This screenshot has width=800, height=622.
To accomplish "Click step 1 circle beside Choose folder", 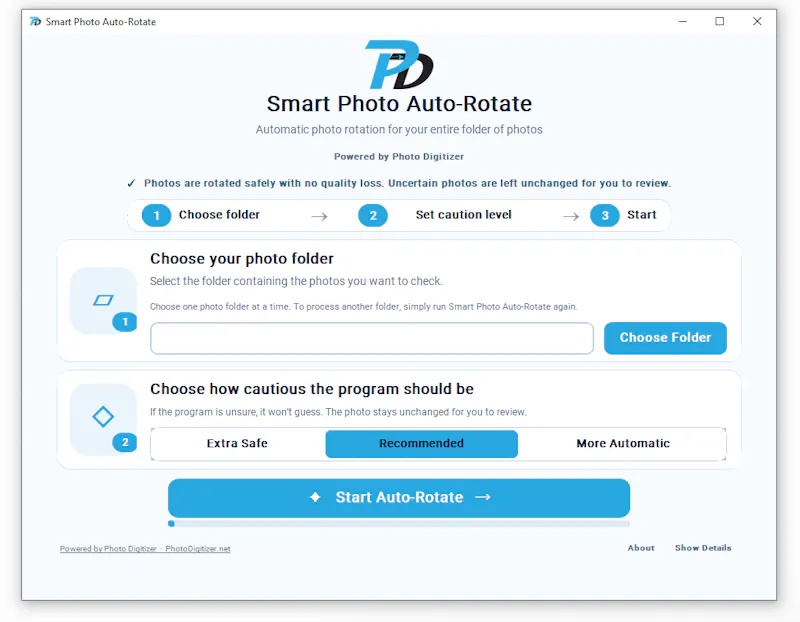I will click(x=156, y=215).
